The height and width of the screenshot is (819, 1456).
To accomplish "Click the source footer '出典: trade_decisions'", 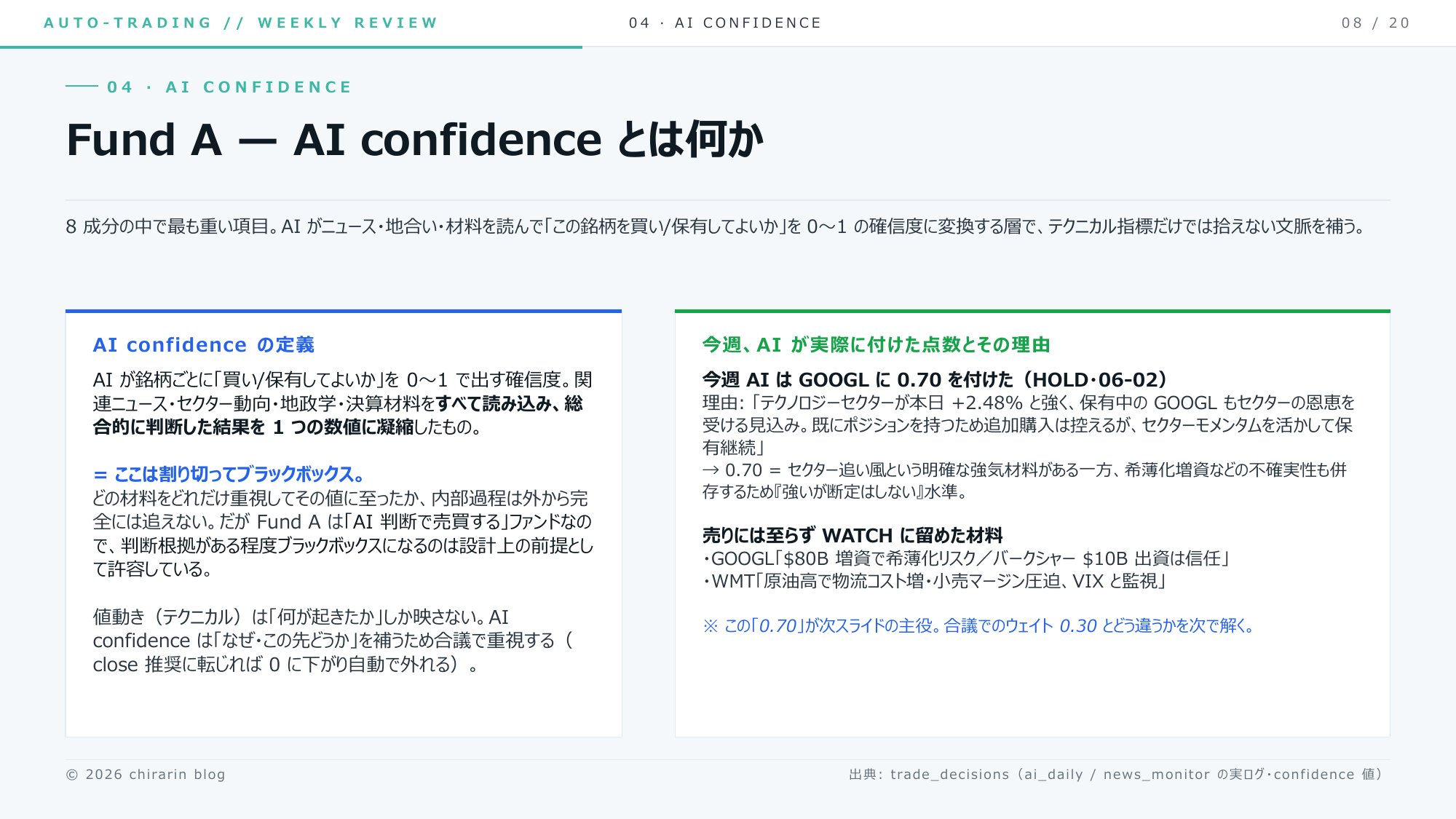I will click(x=1116, y=775).
